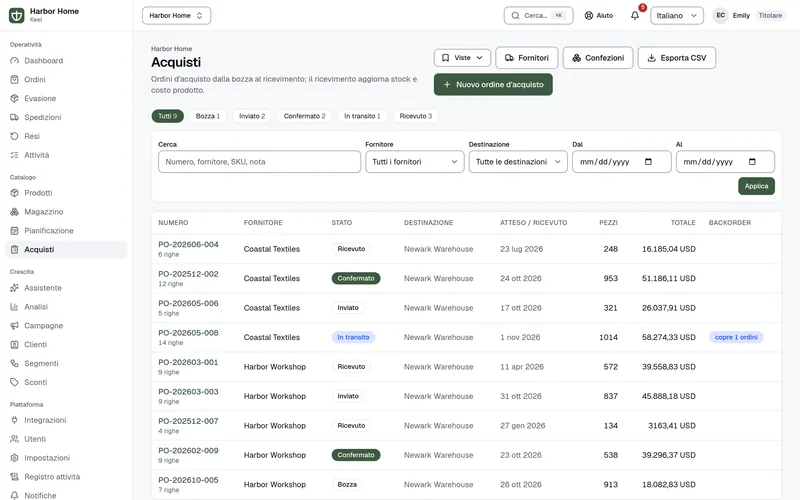
Task: Switch to the Ricevuto 3 tab
Action: coord(416,116)
